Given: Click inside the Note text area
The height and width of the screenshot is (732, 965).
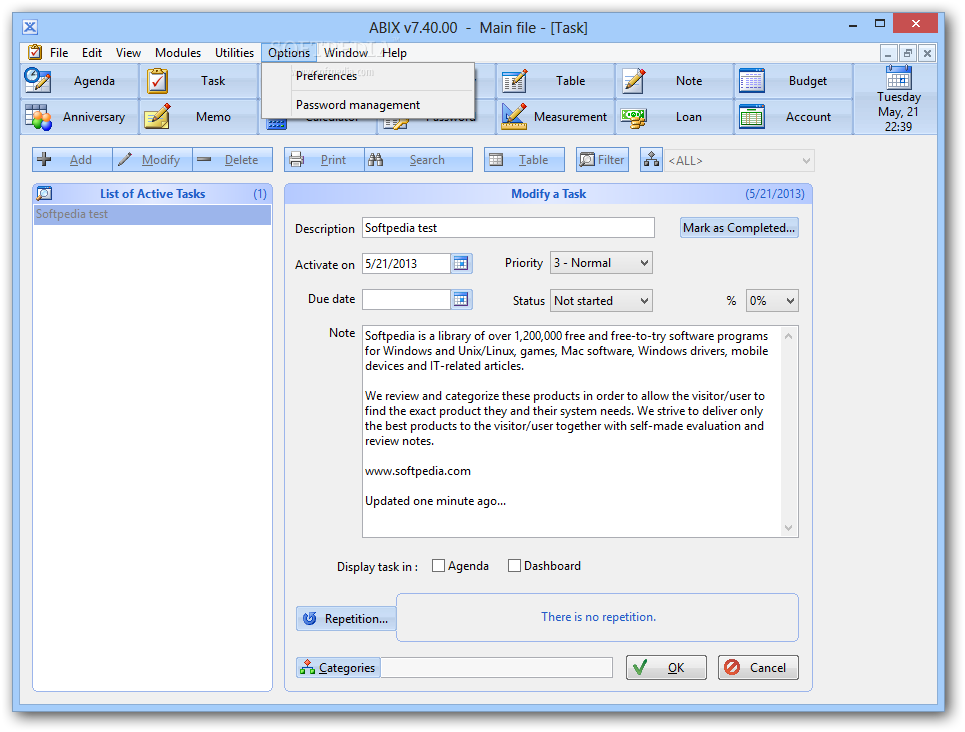Looking at the screenshot, I should [571, 431].
